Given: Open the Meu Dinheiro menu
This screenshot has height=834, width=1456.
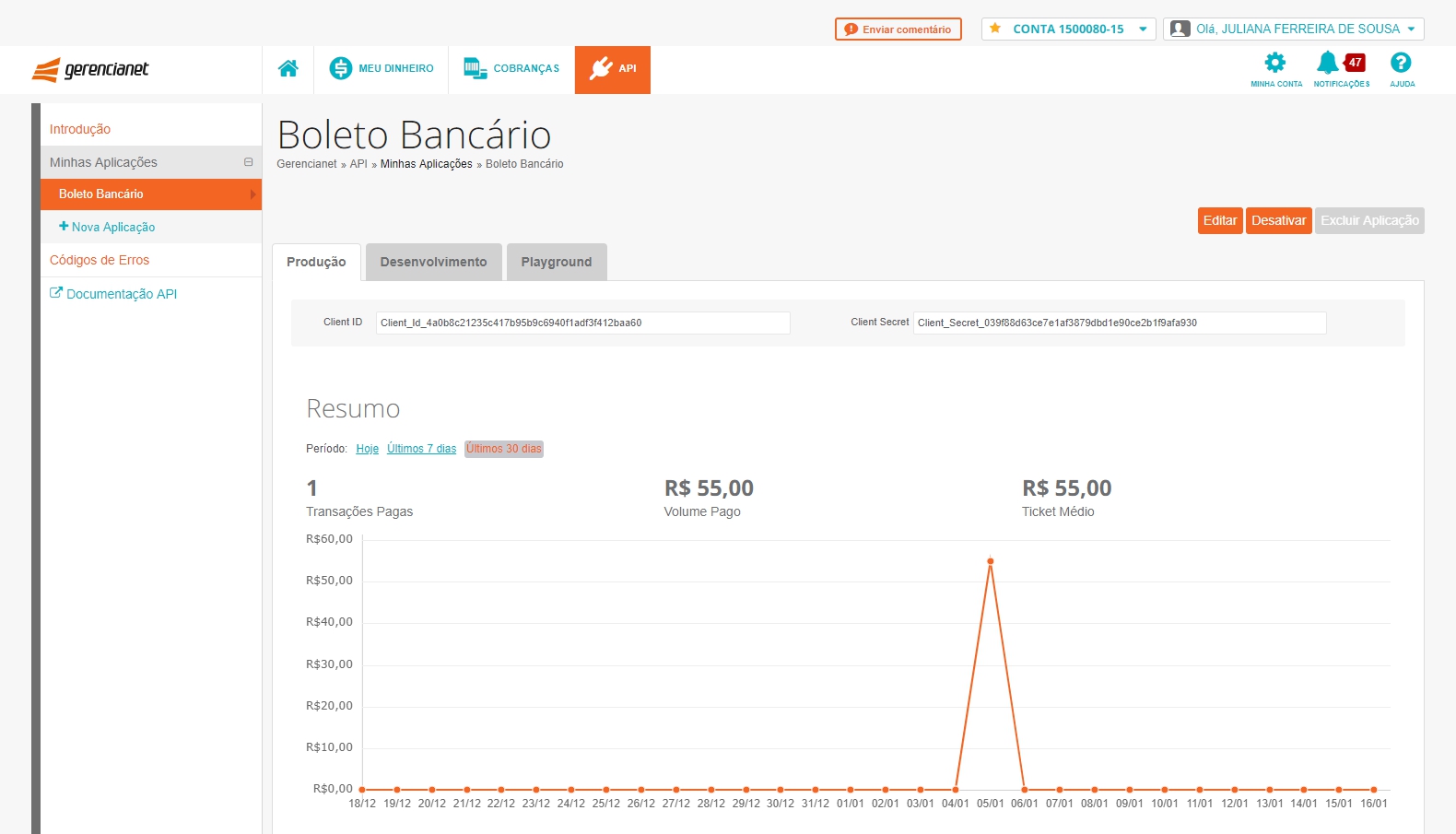Looking at the screenshot, I should (382, 69).
